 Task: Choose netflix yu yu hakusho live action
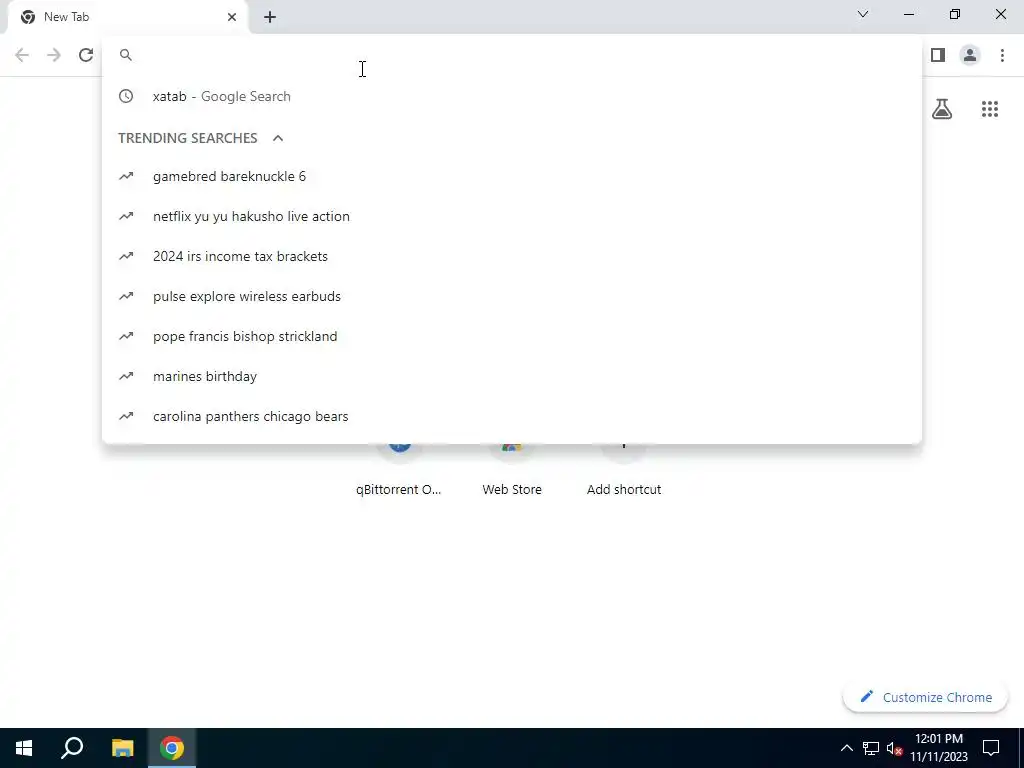[512, 216]
